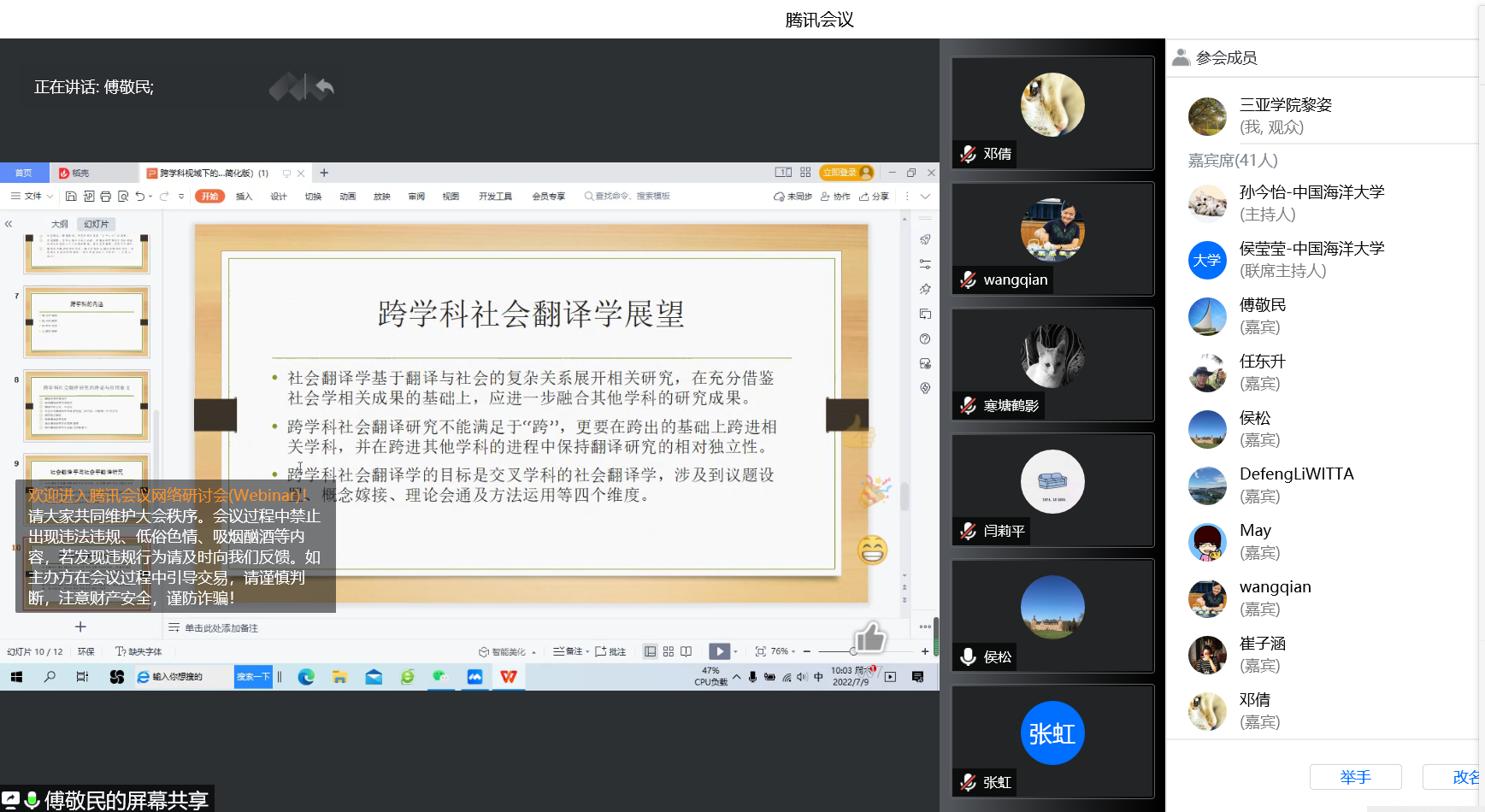This screenshot has width=1485, height=812.
Task: Click the undo arrow in WPS toolbar
Action: (x=139, y=197)
